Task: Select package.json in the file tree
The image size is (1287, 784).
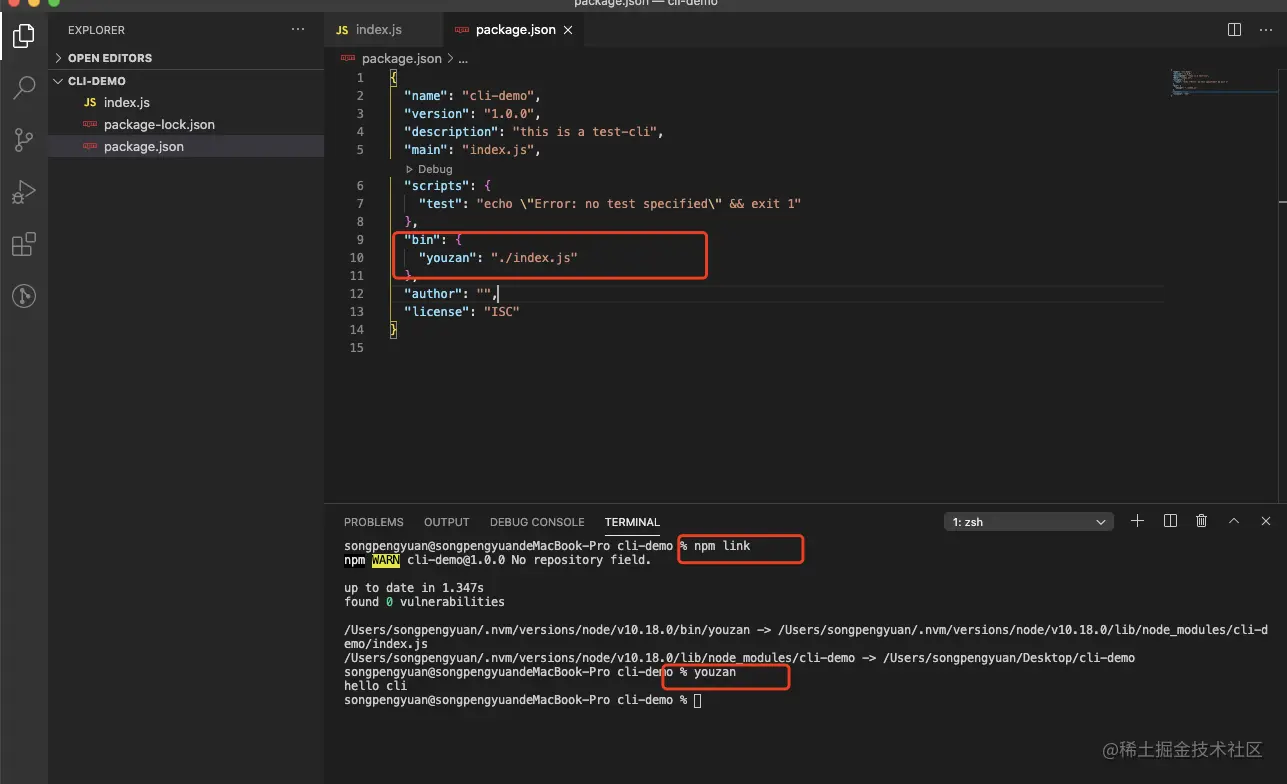Action: click(x=186, y=147)
